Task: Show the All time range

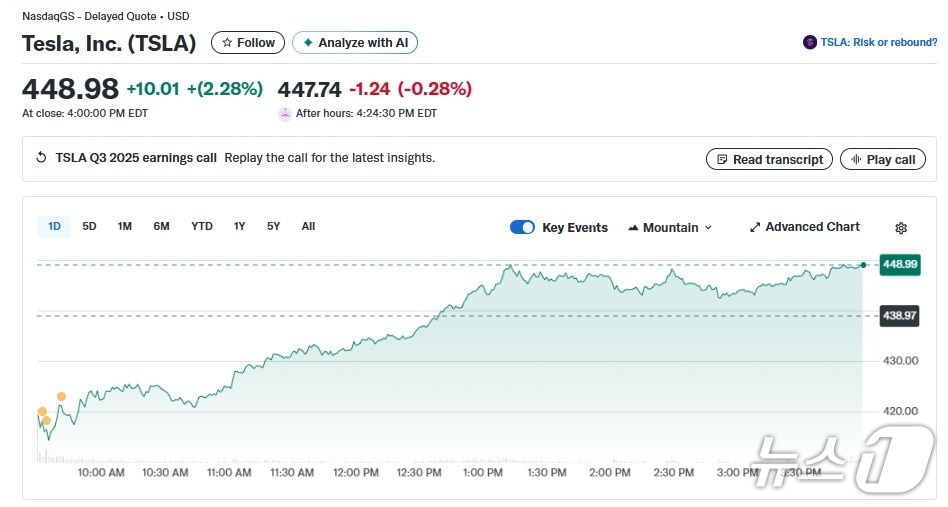Action: click(308, 227)
